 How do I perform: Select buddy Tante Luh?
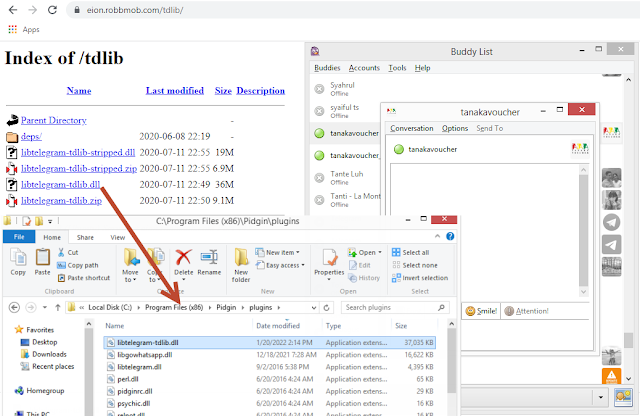(347, 178)
